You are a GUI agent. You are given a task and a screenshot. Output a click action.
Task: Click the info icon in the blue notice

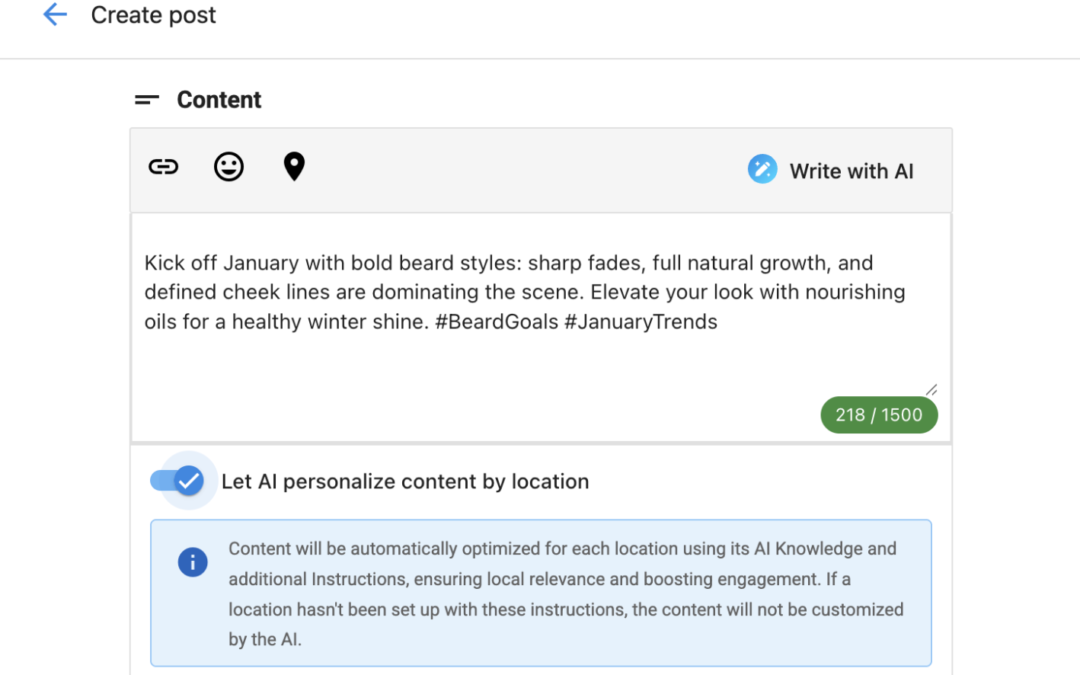click(192, 562)
